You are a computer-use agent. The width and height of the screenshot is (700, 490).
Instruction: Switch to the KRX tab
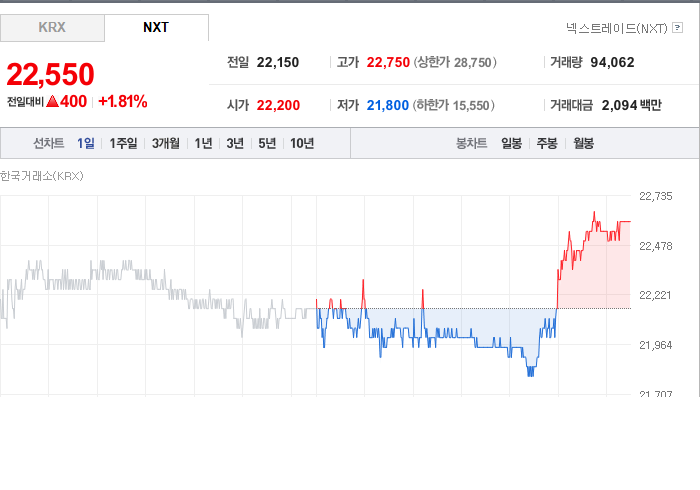tap(52, 28)
